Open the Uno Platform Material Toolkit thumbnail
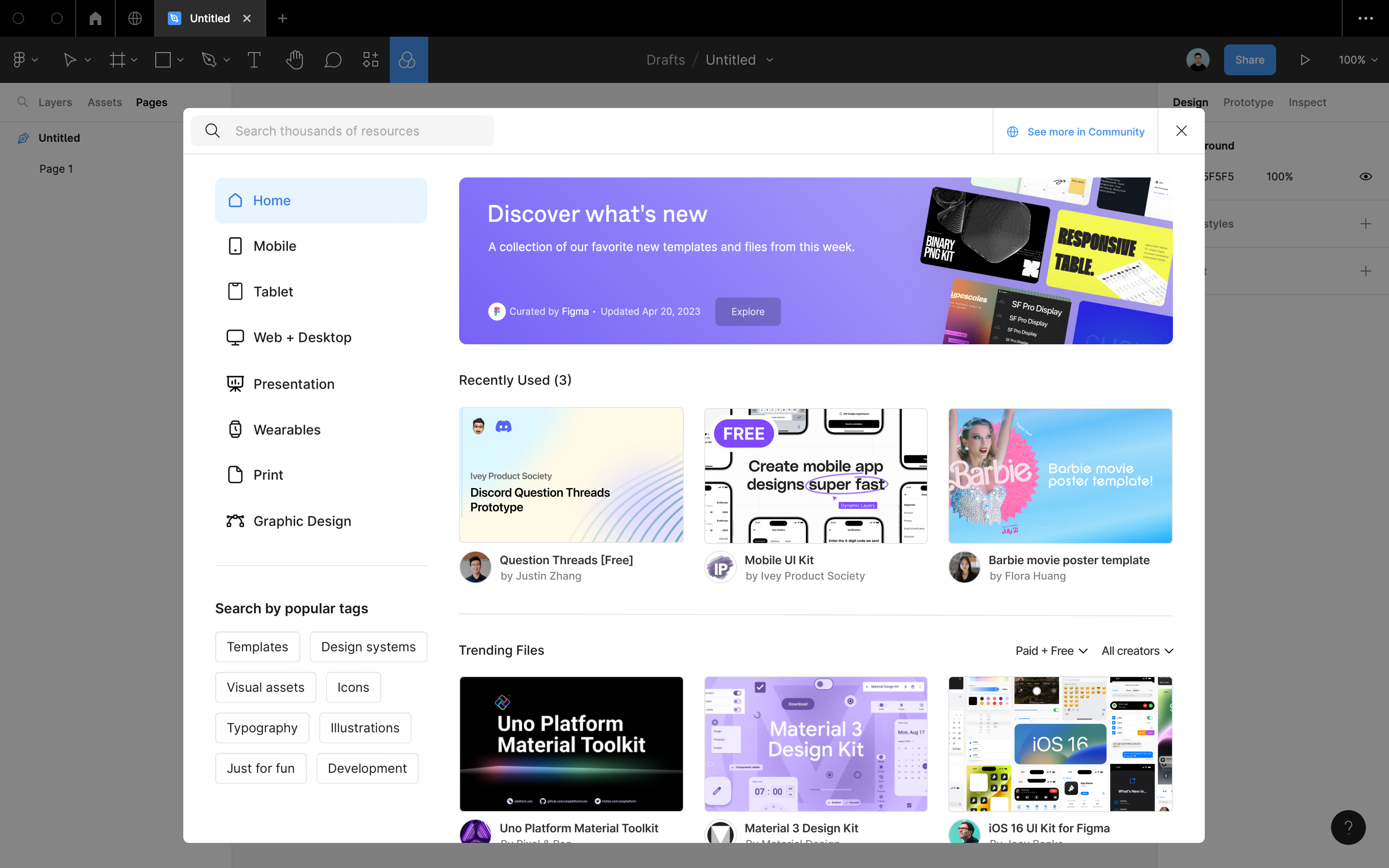Screen dimensions: 1389x868 [x=571, y=744]
